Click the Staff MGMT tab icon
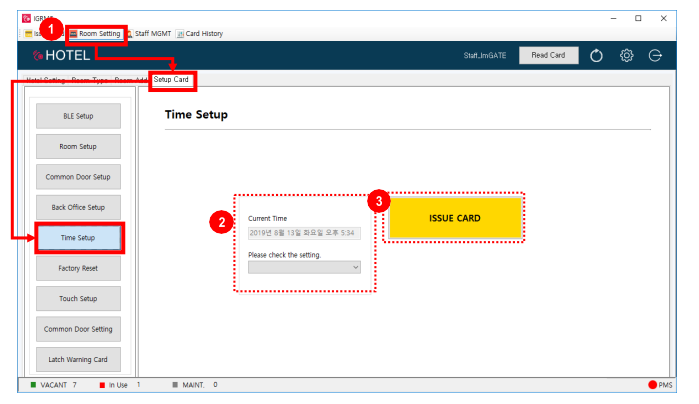This screenshot has width=699, height=404. pyautogui.click(x=130, y=34)
